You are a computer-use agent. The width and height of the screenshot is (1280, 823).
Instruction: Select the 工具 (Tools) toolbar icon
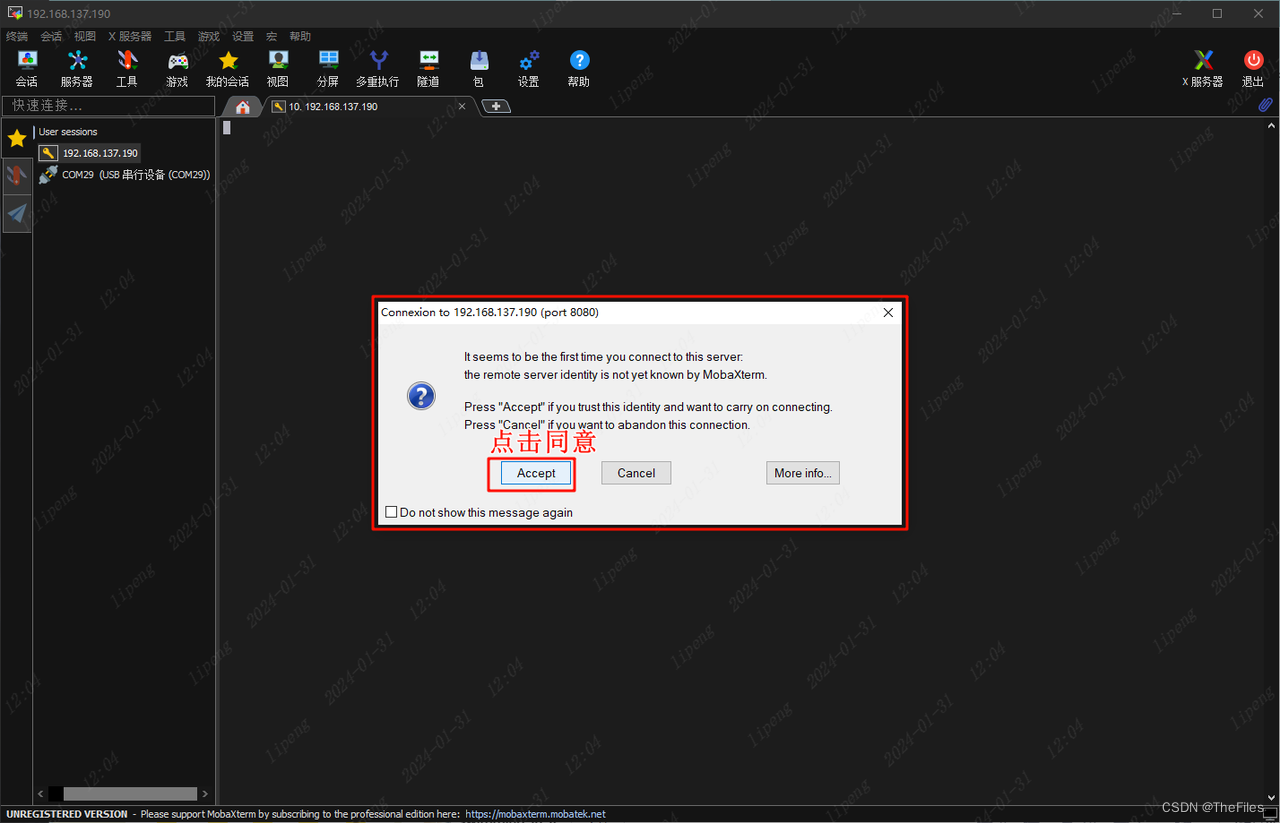pyautogui.click(x=127, y=68)
